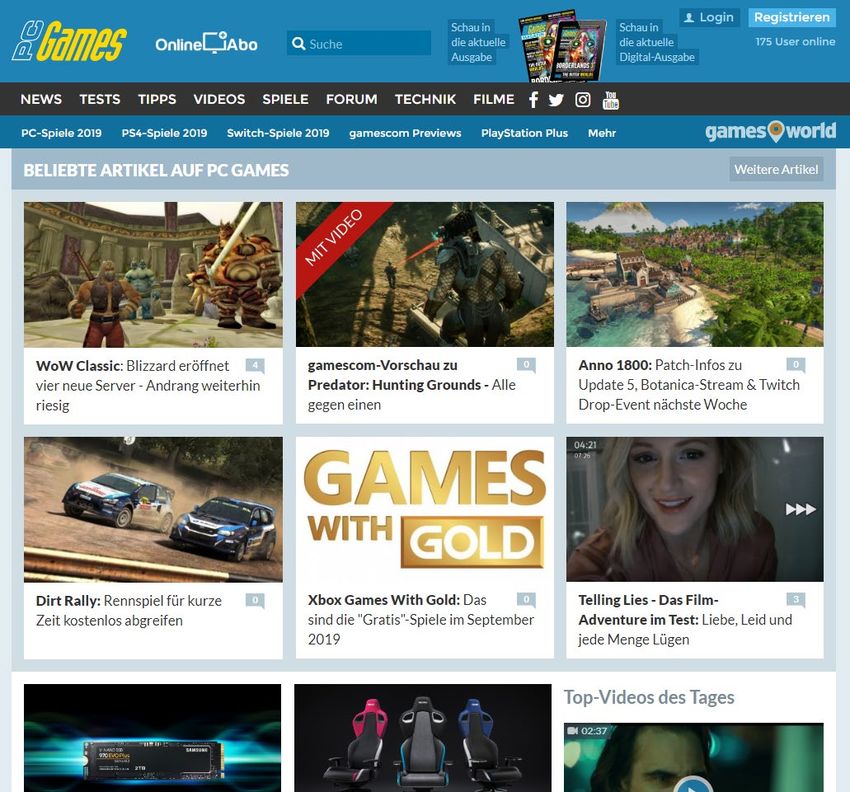850x792 pixels.
Task: Open the Samsung SSD article thumbnail
Action: point(152,738)
